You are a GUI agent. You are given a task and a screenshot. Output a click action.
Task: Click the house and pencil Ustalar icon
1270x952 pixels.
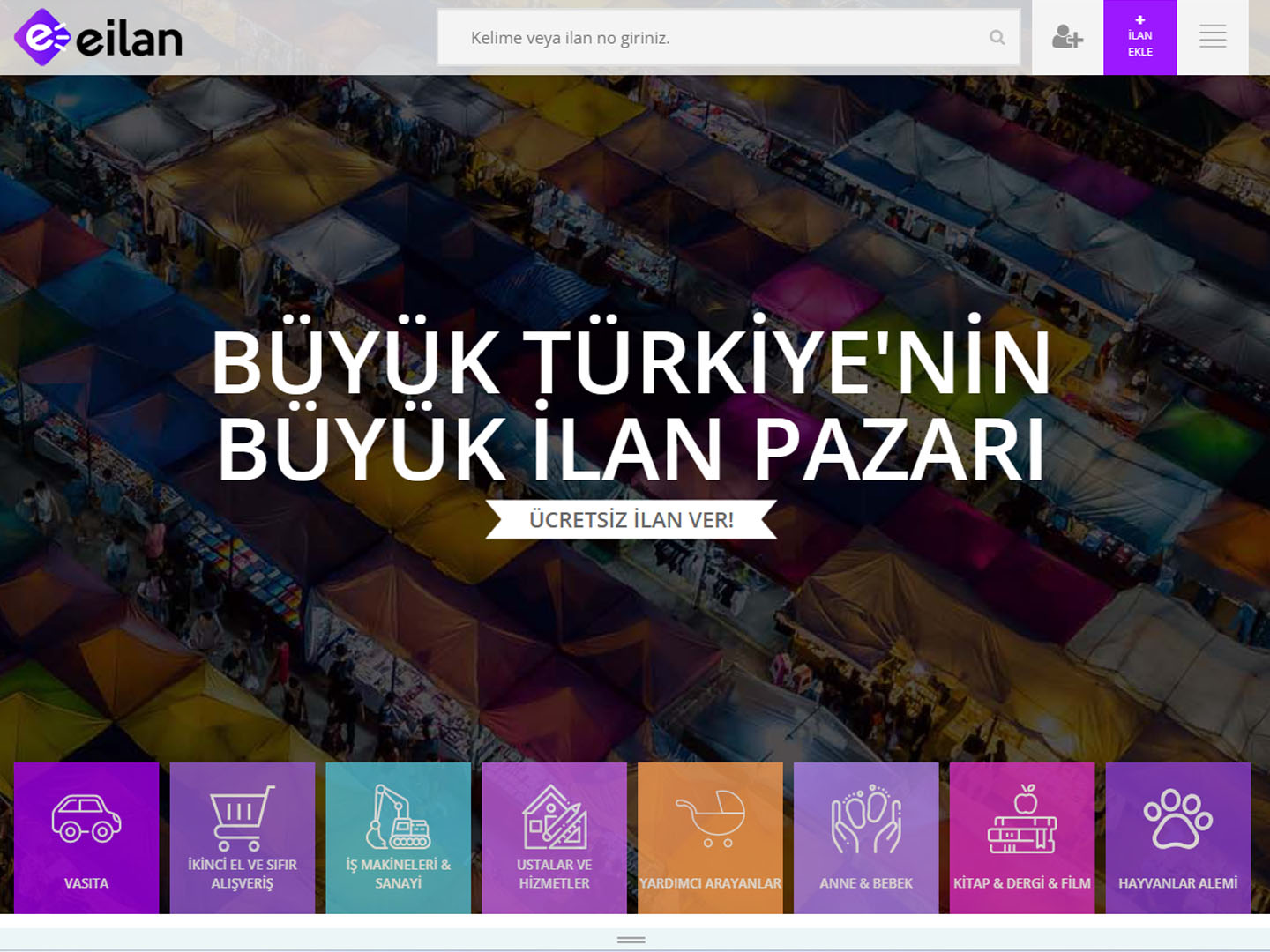click(554, 817)
